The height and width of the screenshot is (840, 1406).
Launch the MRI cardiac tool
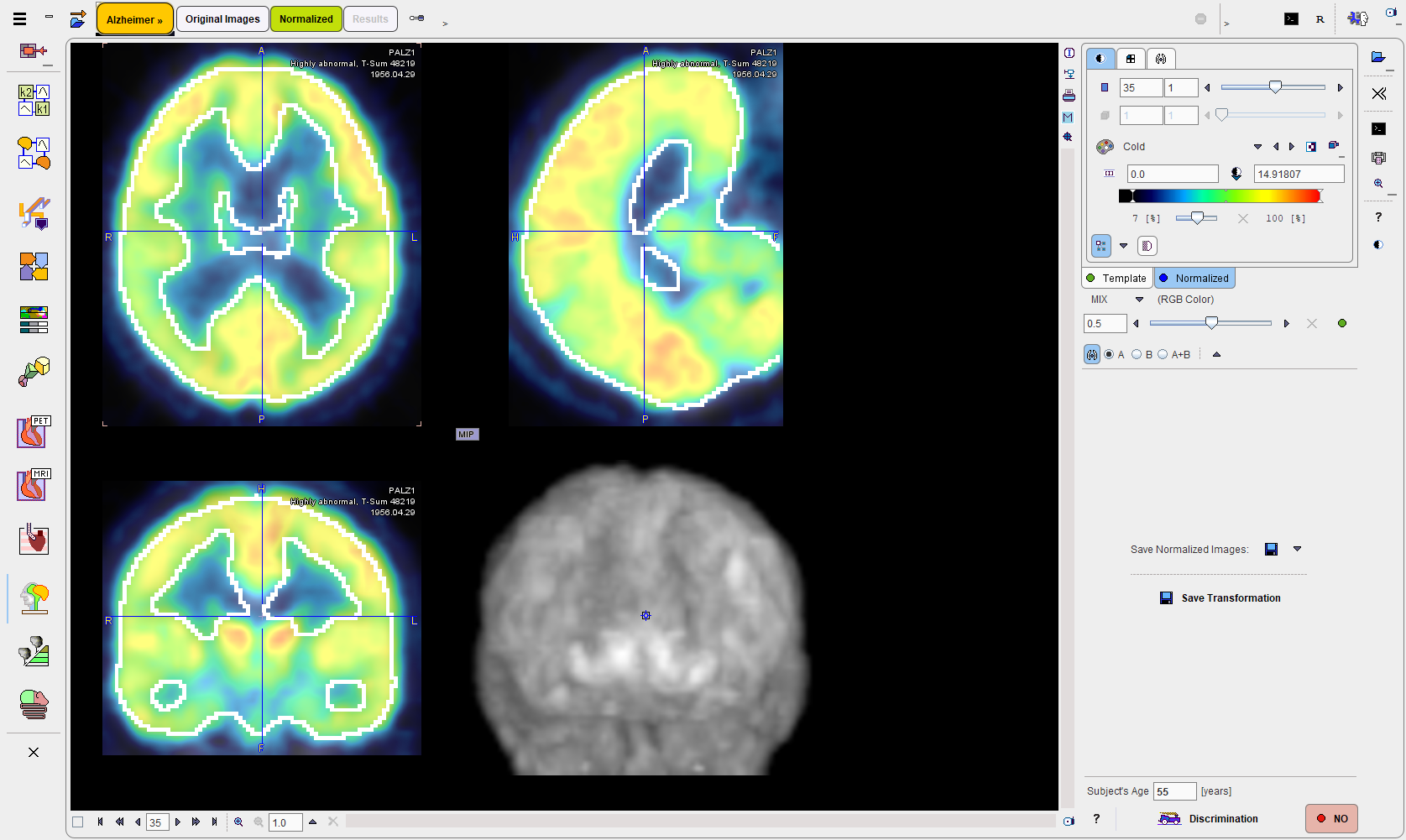pyautogui.click(x=34, y=485)
